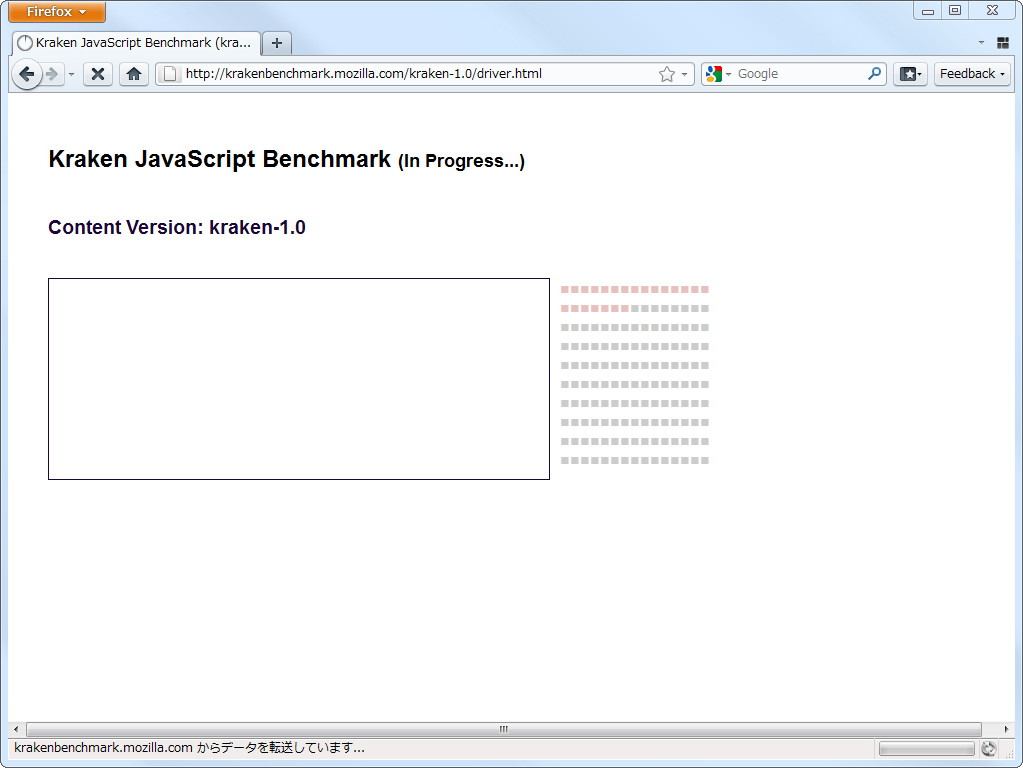Open the tab groups panorama icon

coord(1003,43)
